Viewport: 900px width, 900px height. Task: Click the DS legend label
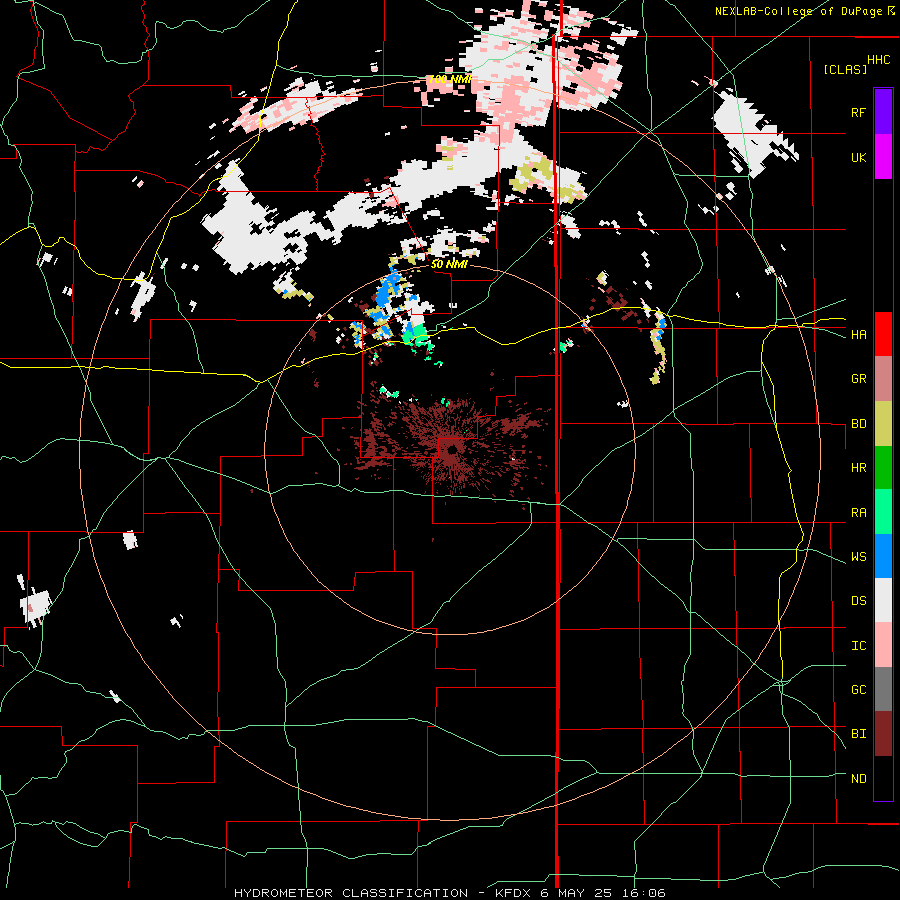858,601
